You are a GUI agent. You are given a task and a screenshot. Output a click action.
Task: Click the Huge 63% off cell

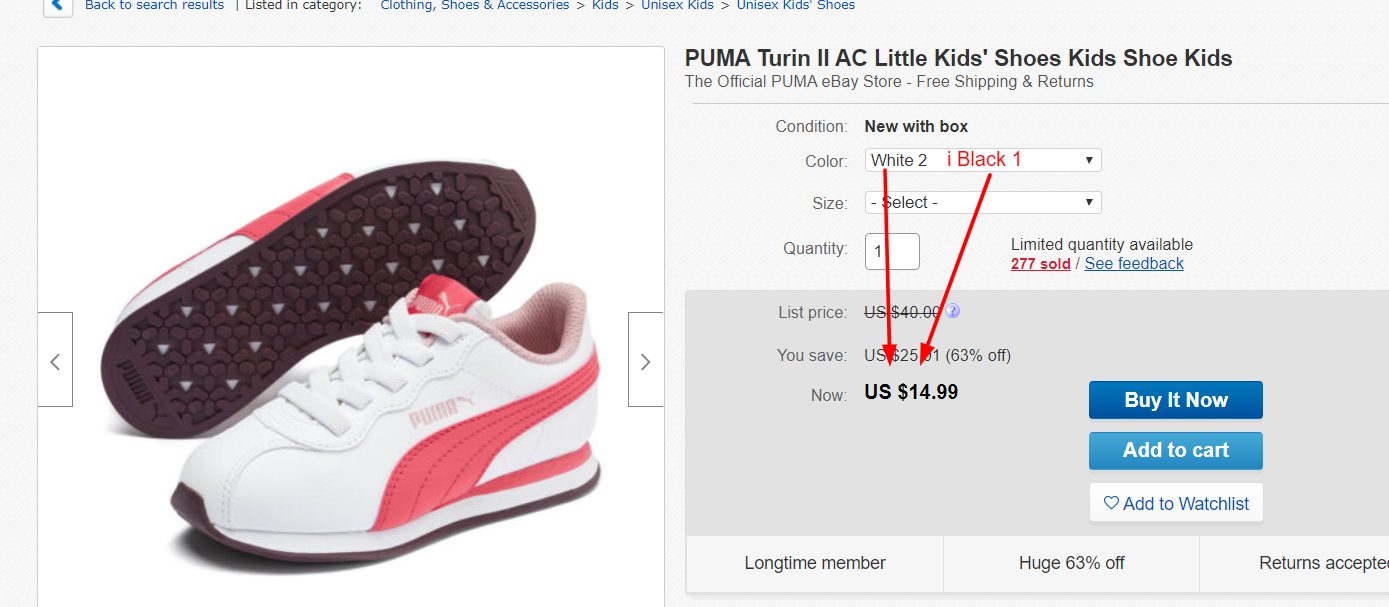[x=1071, y=563]
